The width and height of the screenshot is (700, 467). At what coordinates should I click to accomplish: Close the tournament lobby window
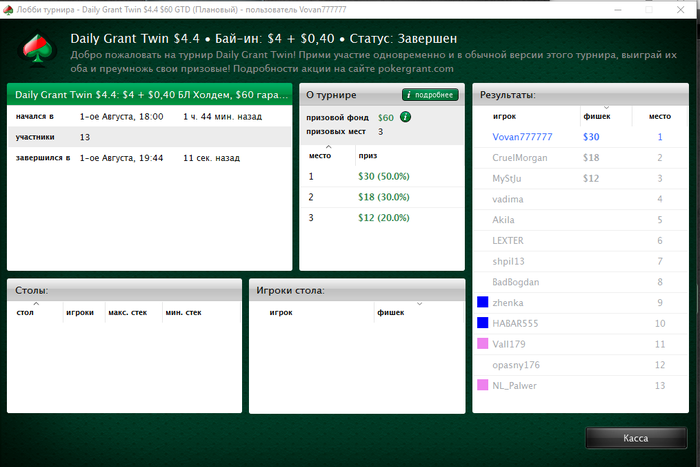pos(680,10)
